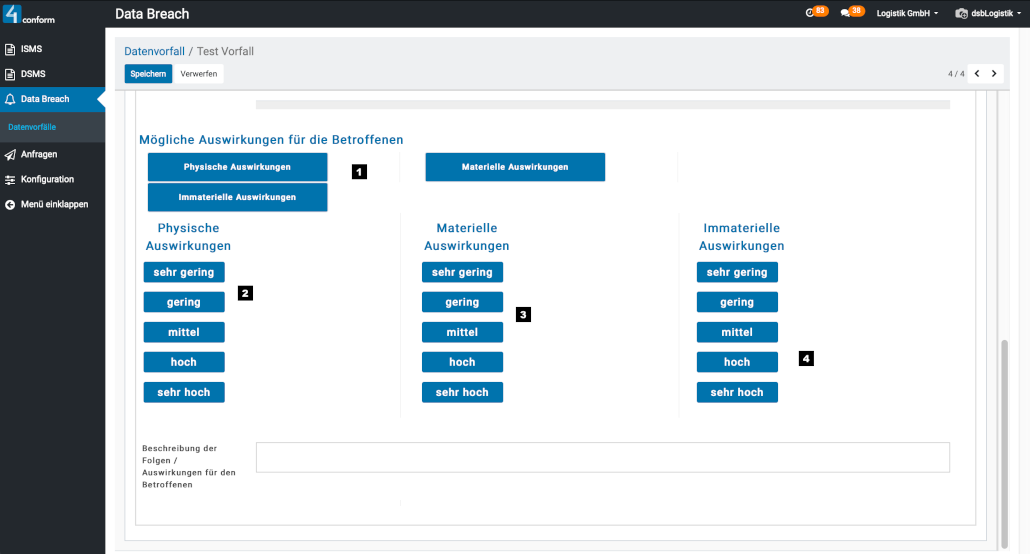Viewport: 1030px width, 554px height.
Task: Click the Beschreibung der Folgen text field
Action: 602,457
